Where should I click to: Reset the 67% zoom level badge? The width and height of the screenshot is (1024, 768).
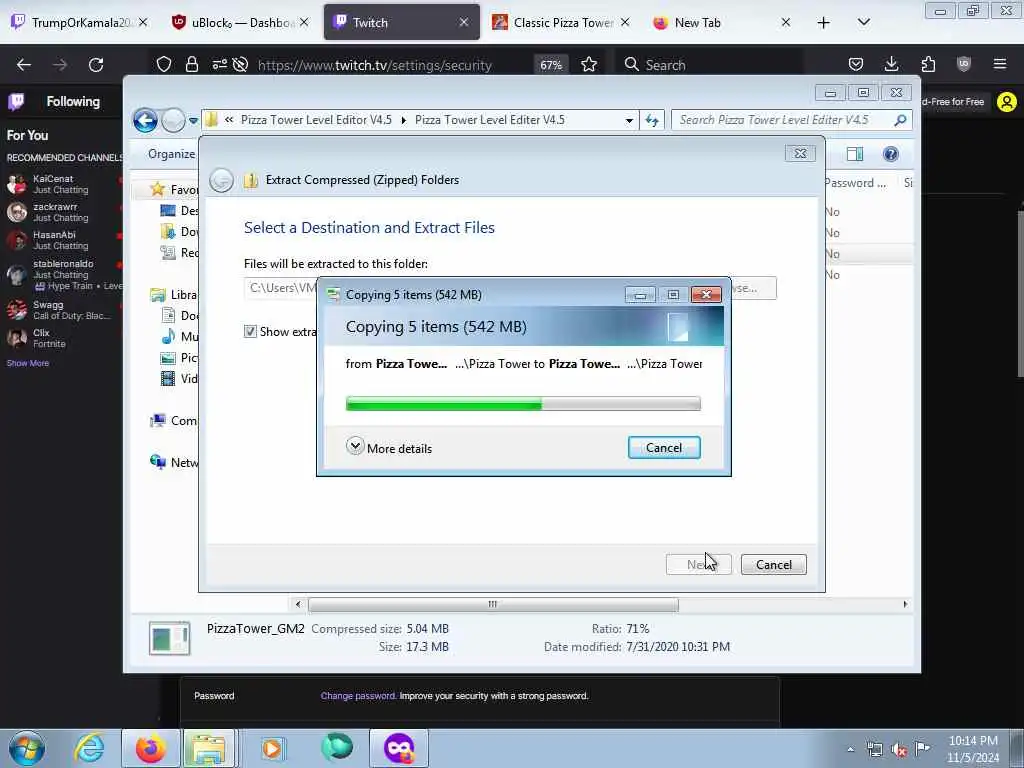tap(551, 65)
